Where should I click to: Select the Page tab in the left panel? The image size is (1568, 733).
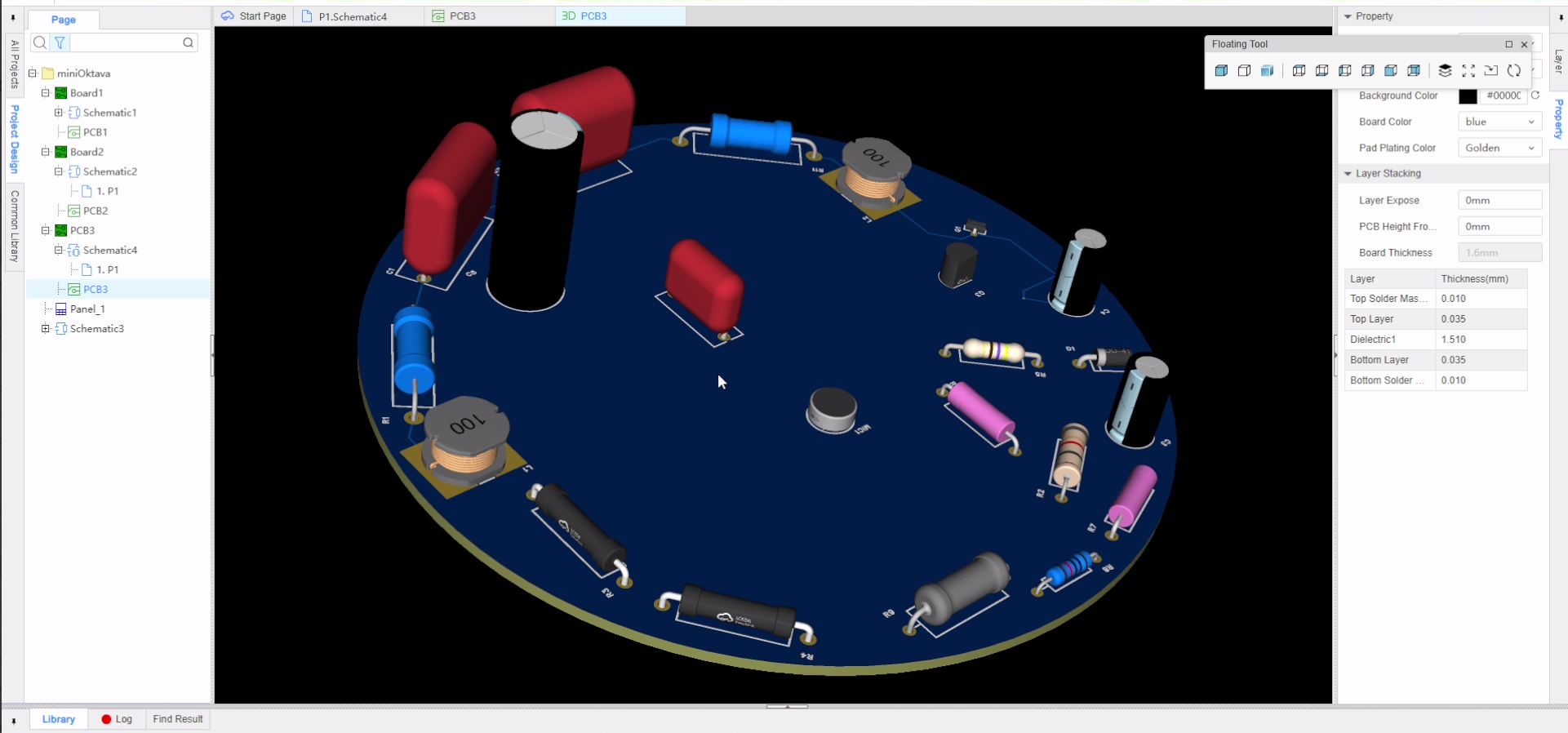coord(64,20)
